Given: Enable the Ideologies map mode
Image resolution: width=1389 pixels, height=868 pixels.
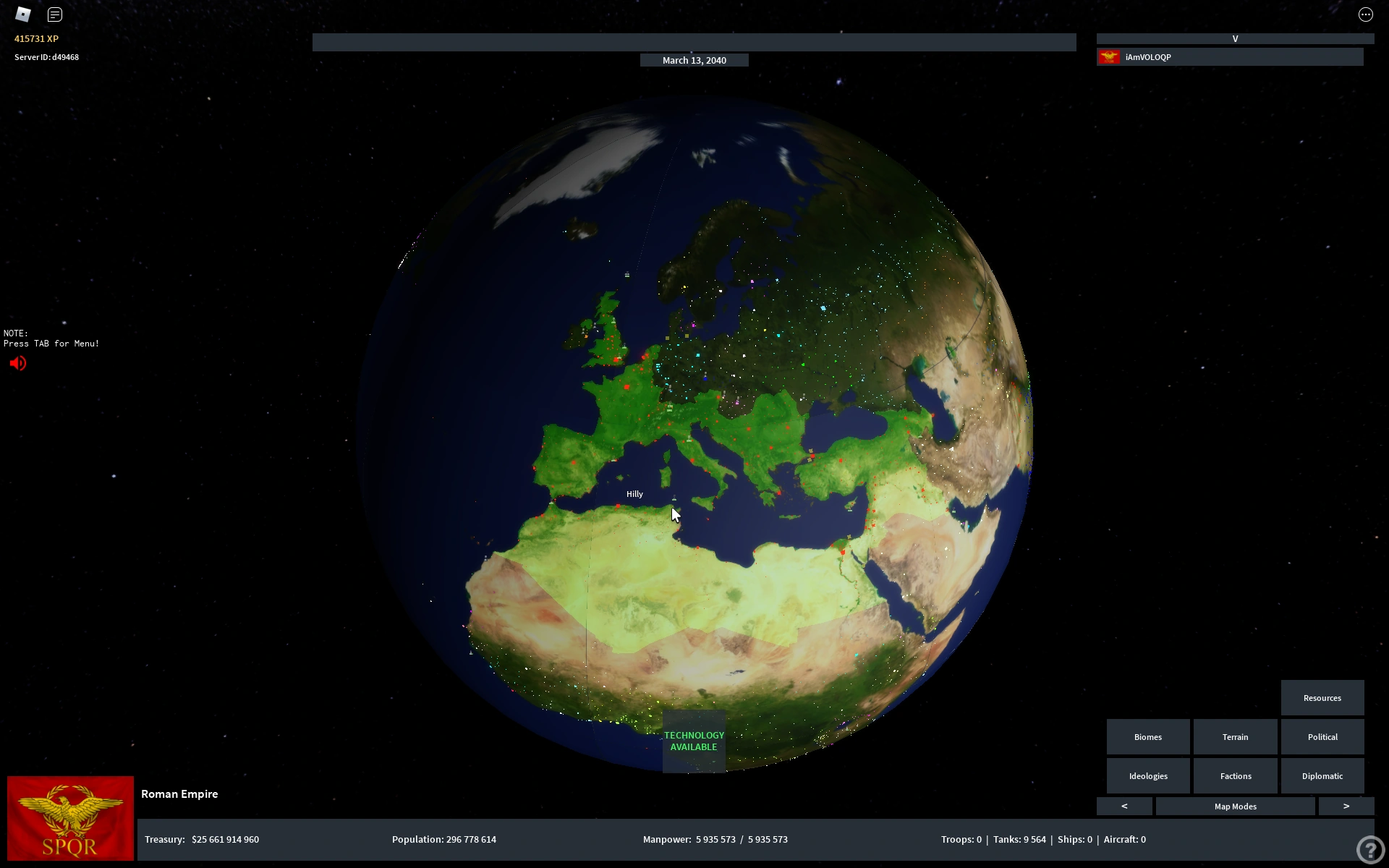Looking at the screenshot, I should [x=1147, y=776].
